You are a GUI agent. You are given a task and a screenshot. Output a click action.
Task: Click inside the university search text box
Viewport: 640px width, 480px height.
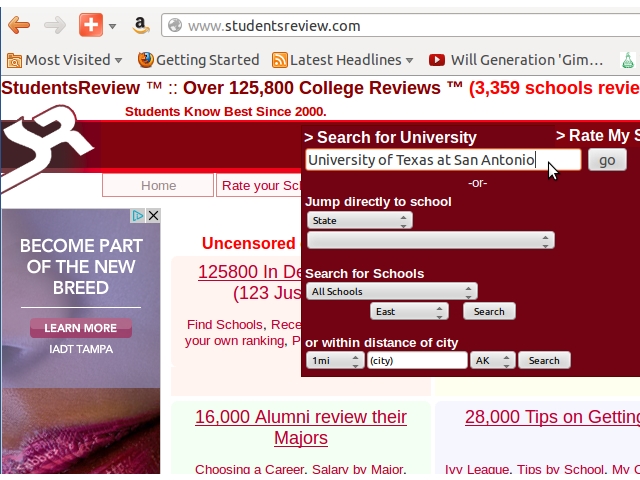(443, 160)
